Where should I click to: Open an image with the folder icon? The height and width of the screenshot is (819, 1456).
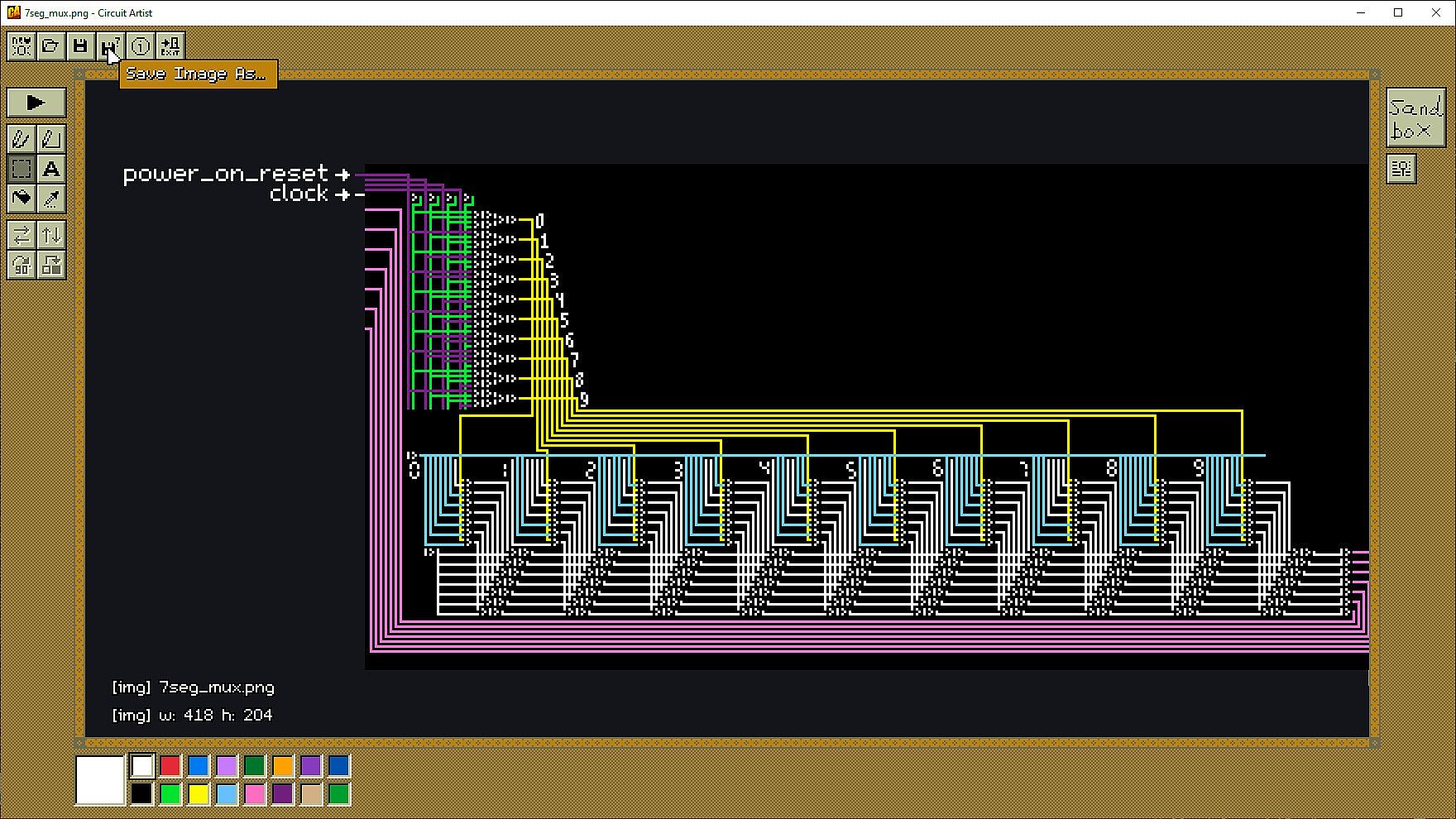point(51,46)
